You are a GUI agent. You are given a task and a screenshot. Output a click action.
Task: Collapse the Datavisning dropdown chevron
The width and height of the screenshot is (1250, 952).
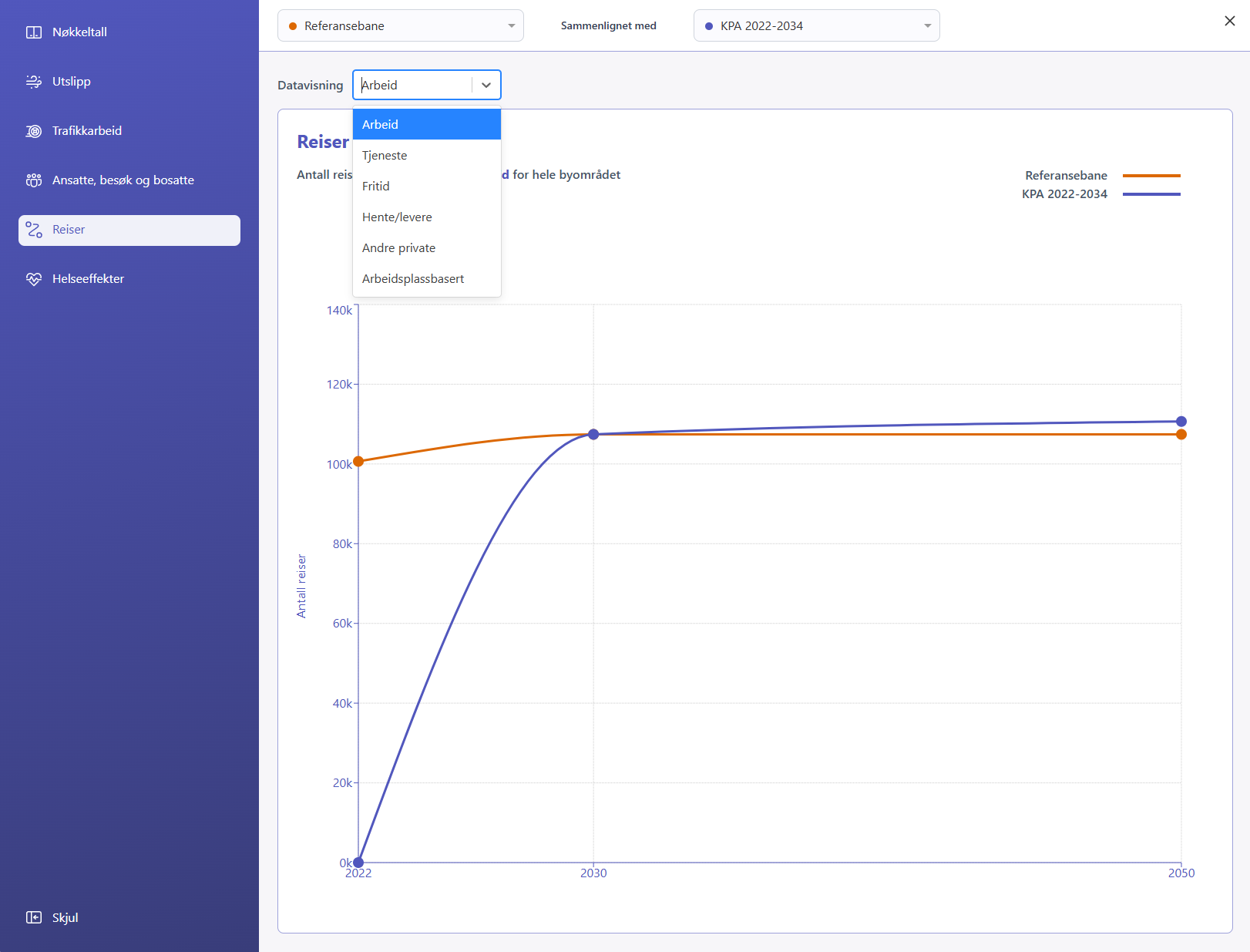tap(486, 85)
